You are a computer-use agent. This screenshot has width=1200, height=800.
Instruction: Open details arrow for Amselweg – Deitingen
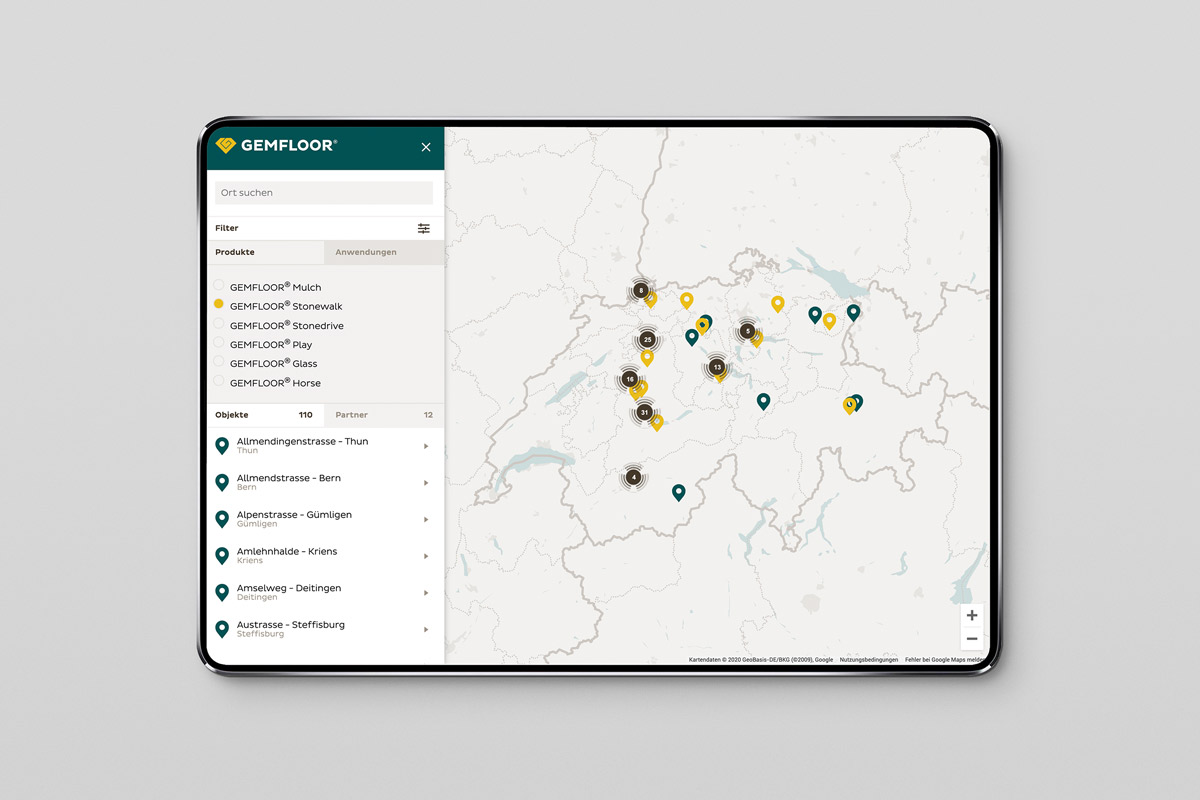tap(425, 592)
